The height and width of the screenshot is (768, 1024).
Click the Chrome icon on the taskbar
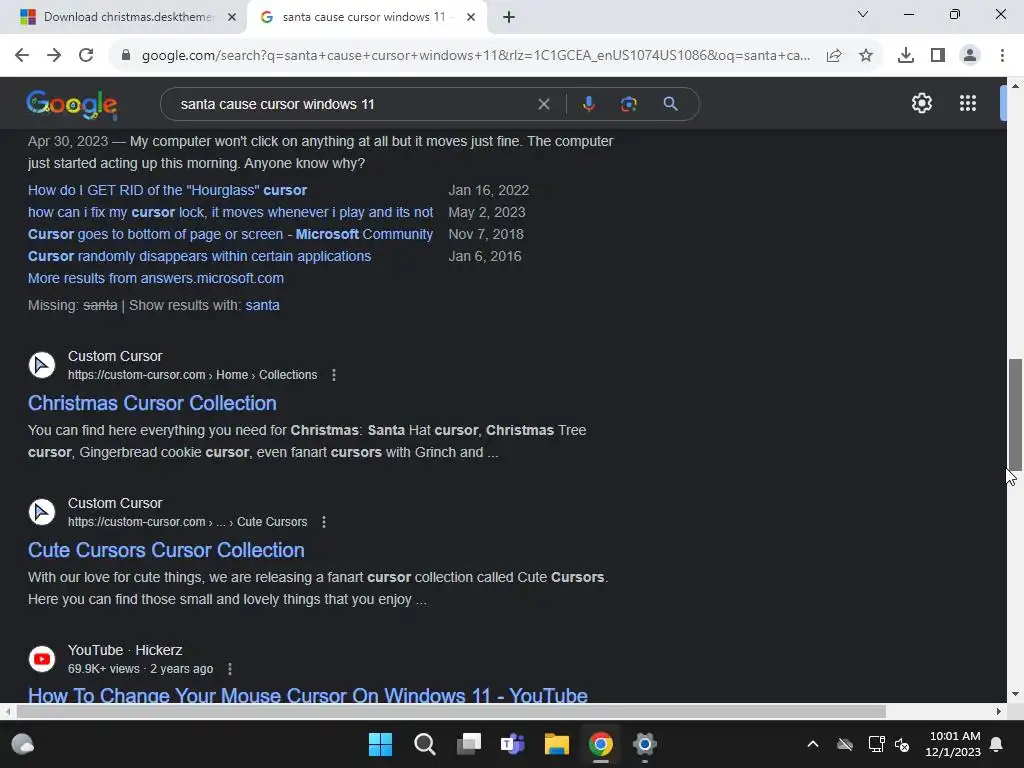pos(601,744)
